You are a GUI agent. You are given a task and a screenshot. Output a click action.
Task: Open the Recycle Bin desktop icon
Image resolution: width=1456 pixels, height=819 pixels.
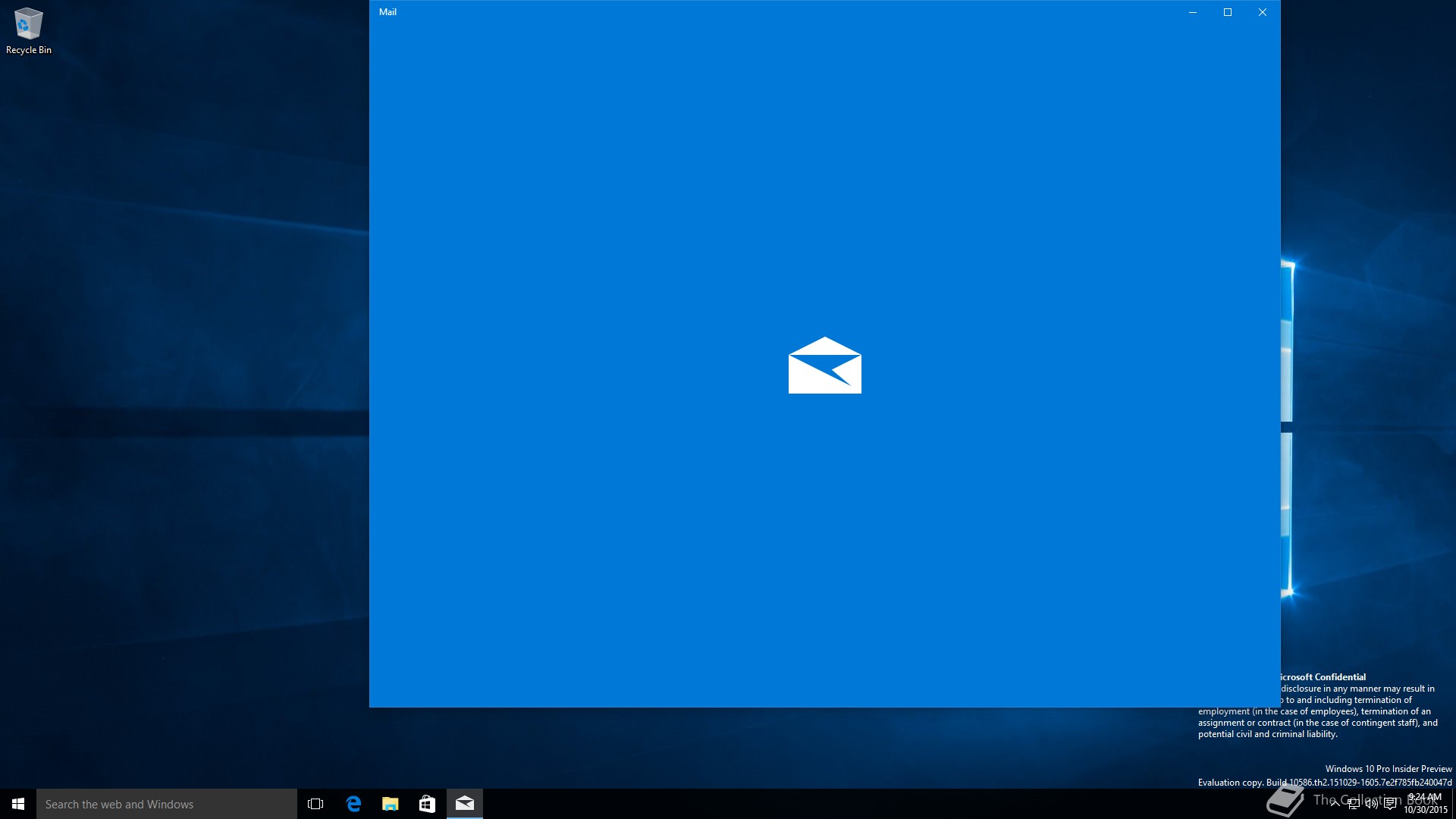(28, 30)
